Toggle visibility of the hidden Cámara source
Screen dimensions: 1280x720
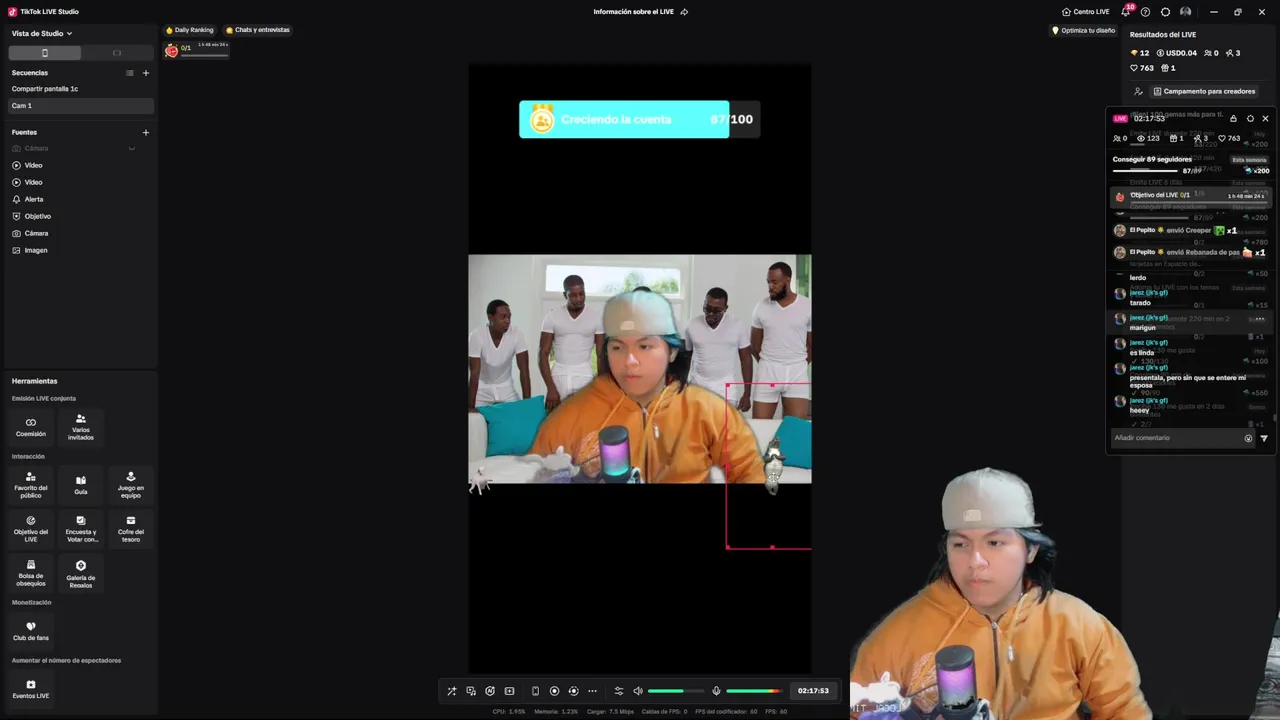[131, 148]
